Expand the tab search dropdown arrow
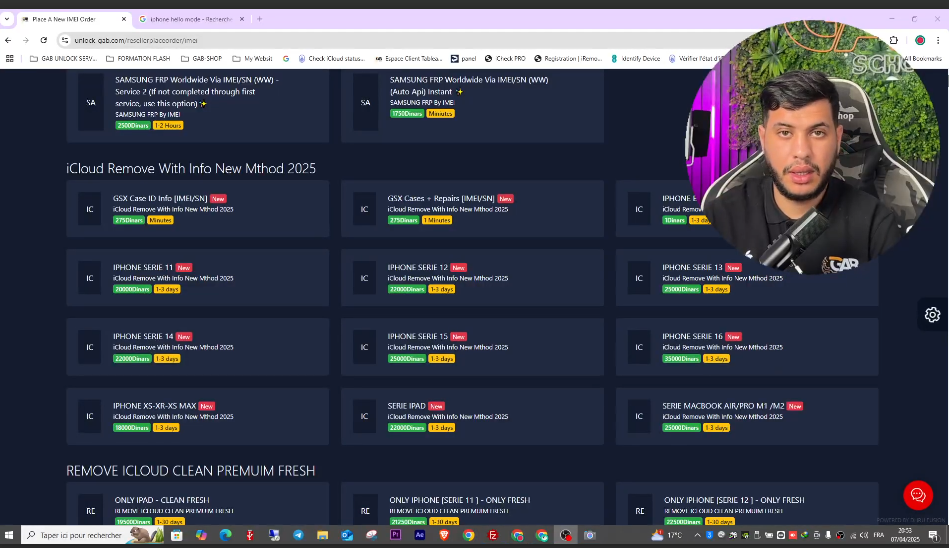The height and width of the screenshot is (548, 949). tap(7, 19)
